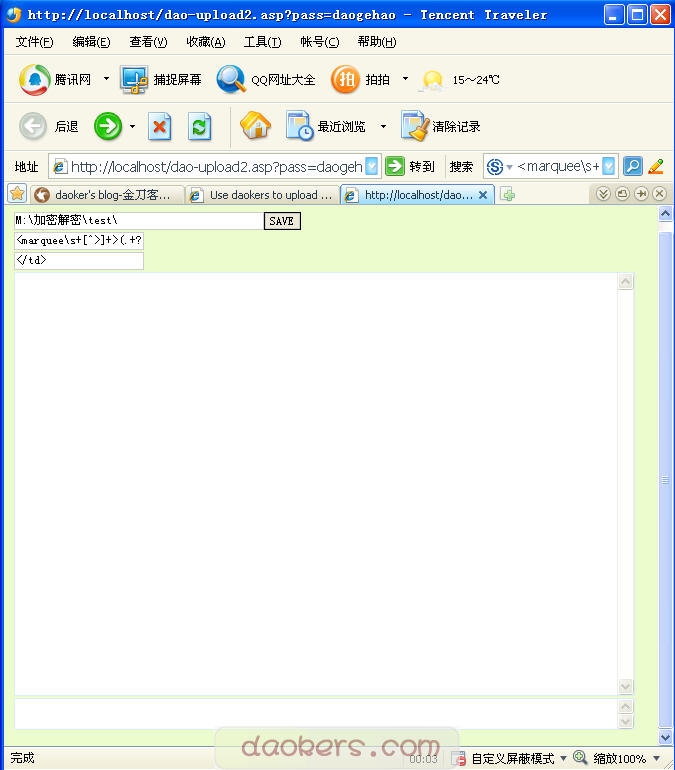Click the tab bar arrow-right round icon
675x770 pixels.
[x=641, y=194]
